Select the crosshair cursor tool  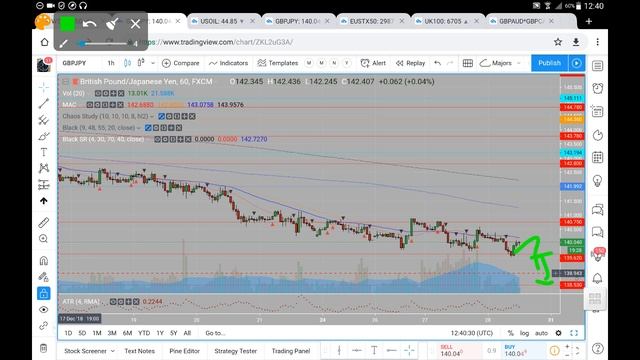pos(44,87)
